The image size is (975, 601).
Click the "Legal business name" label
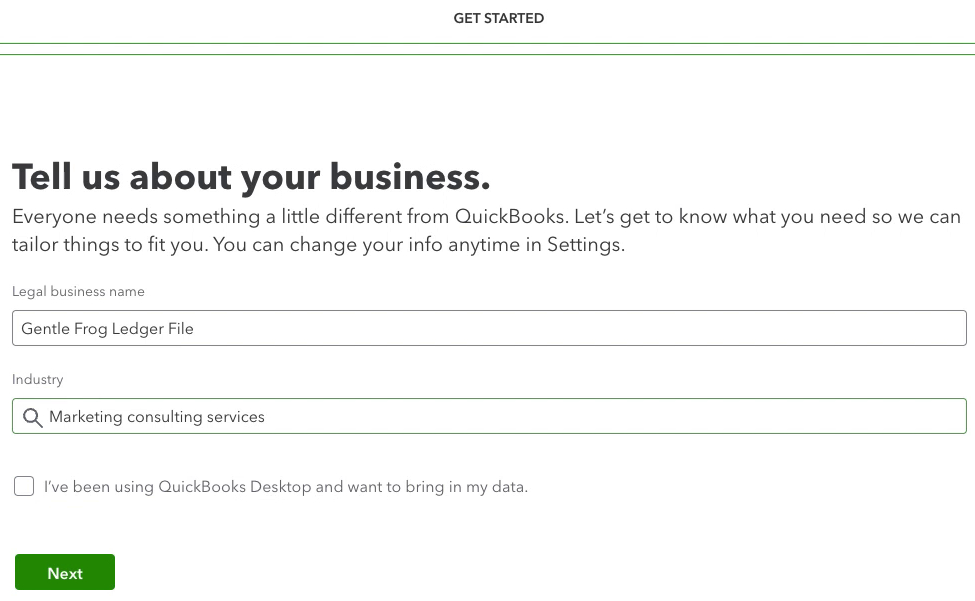coord(78,291)
